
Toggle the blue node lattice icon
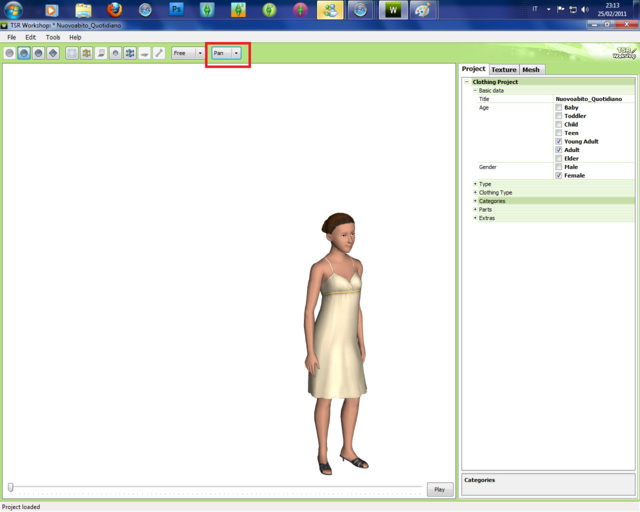pos(130,53)
